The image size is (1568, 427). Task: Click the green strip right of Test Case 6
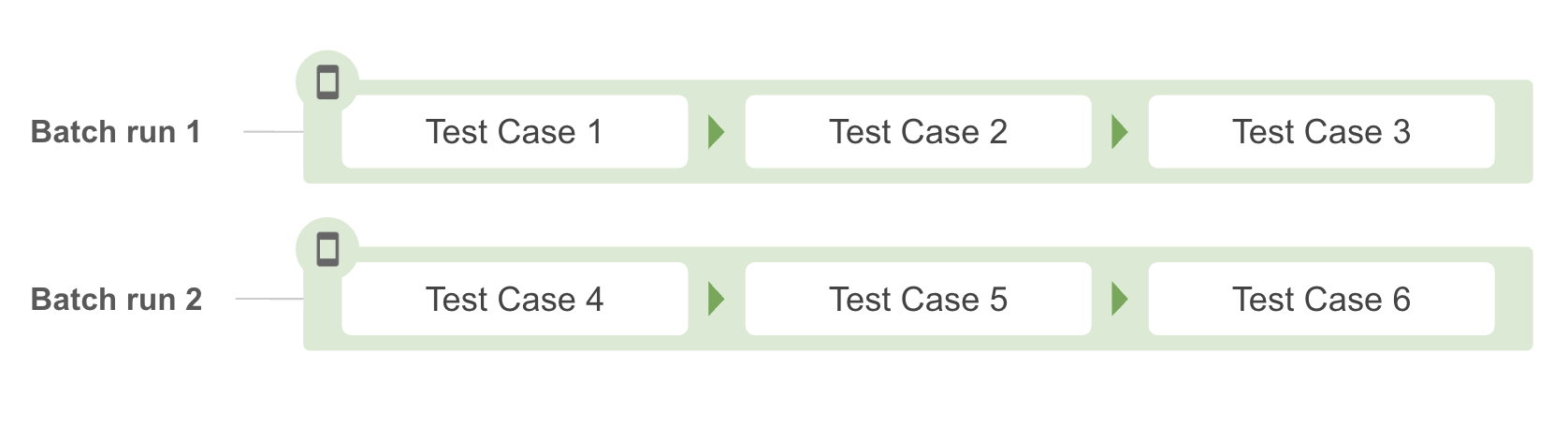(x=1514, y=299)
